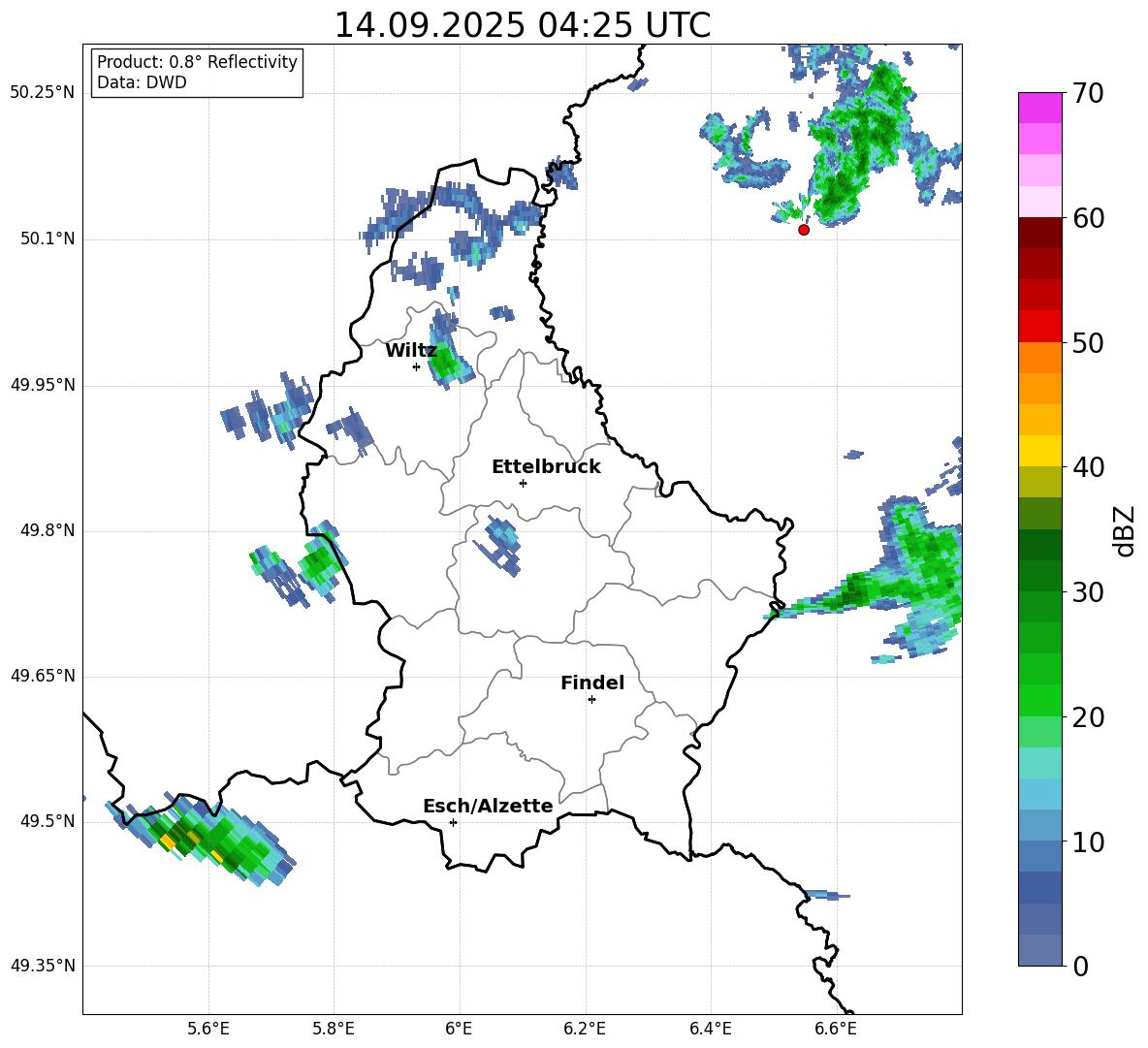
Task: Pick the dark maroon band just below 60 dBZ
Action: point(1039,232)
